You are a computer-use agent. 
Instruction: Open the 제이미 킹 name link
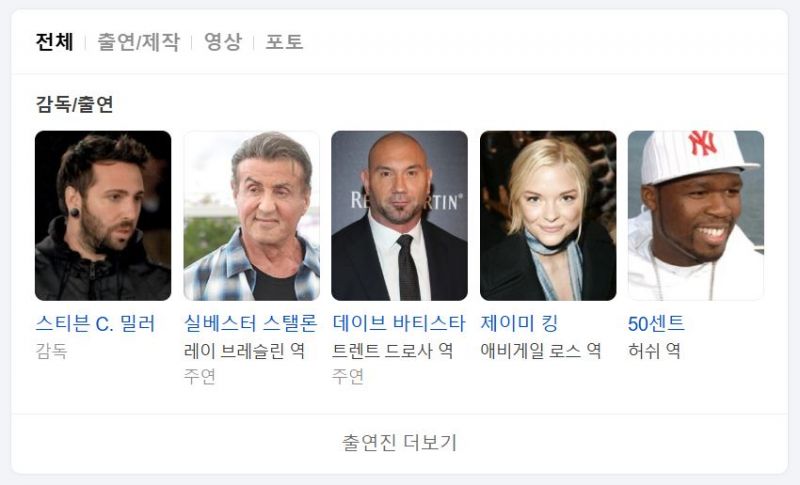pyautogui.click(x=519, y=323)
